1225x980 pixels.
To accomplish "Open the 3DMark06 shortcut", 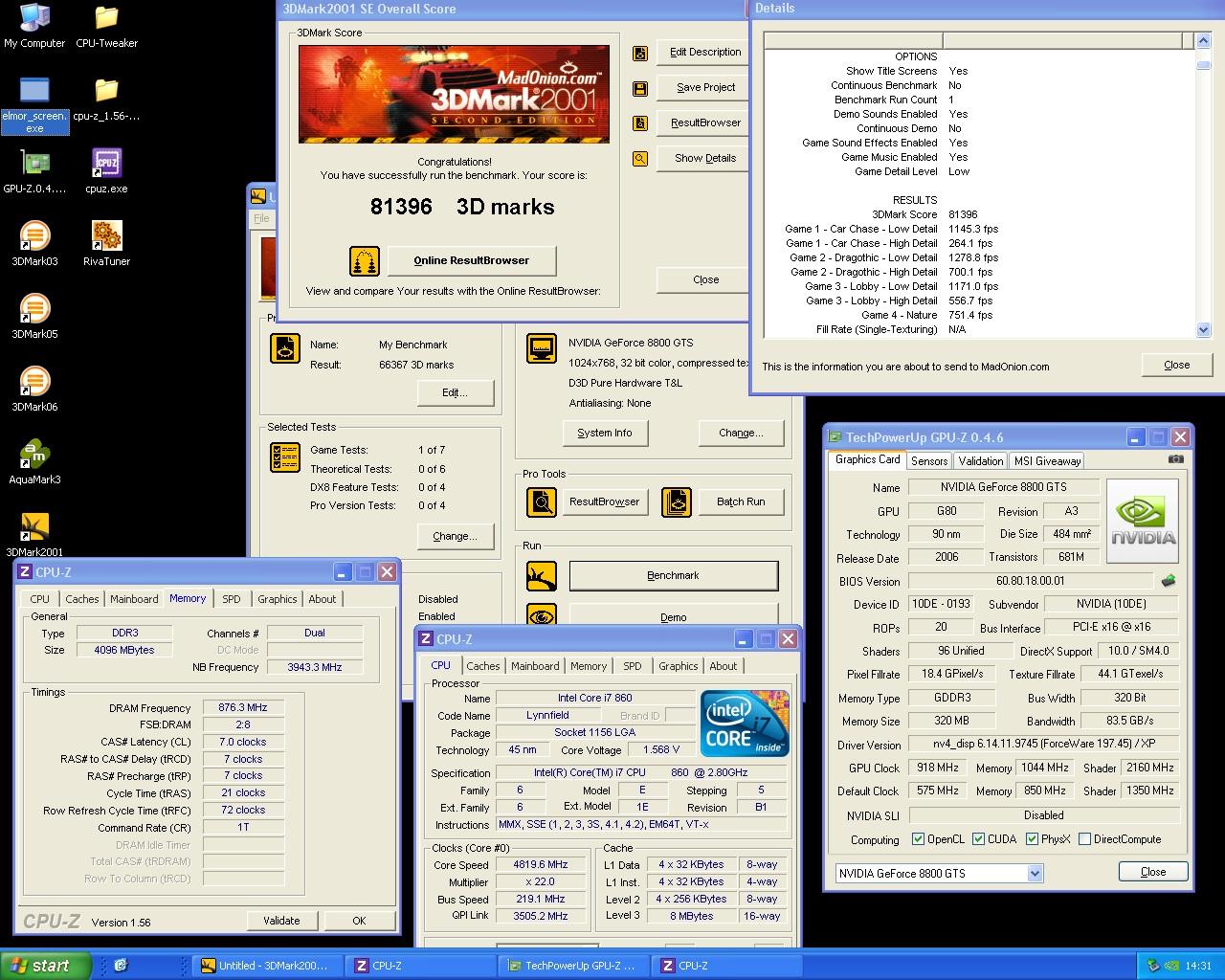I will coord(34,390).
